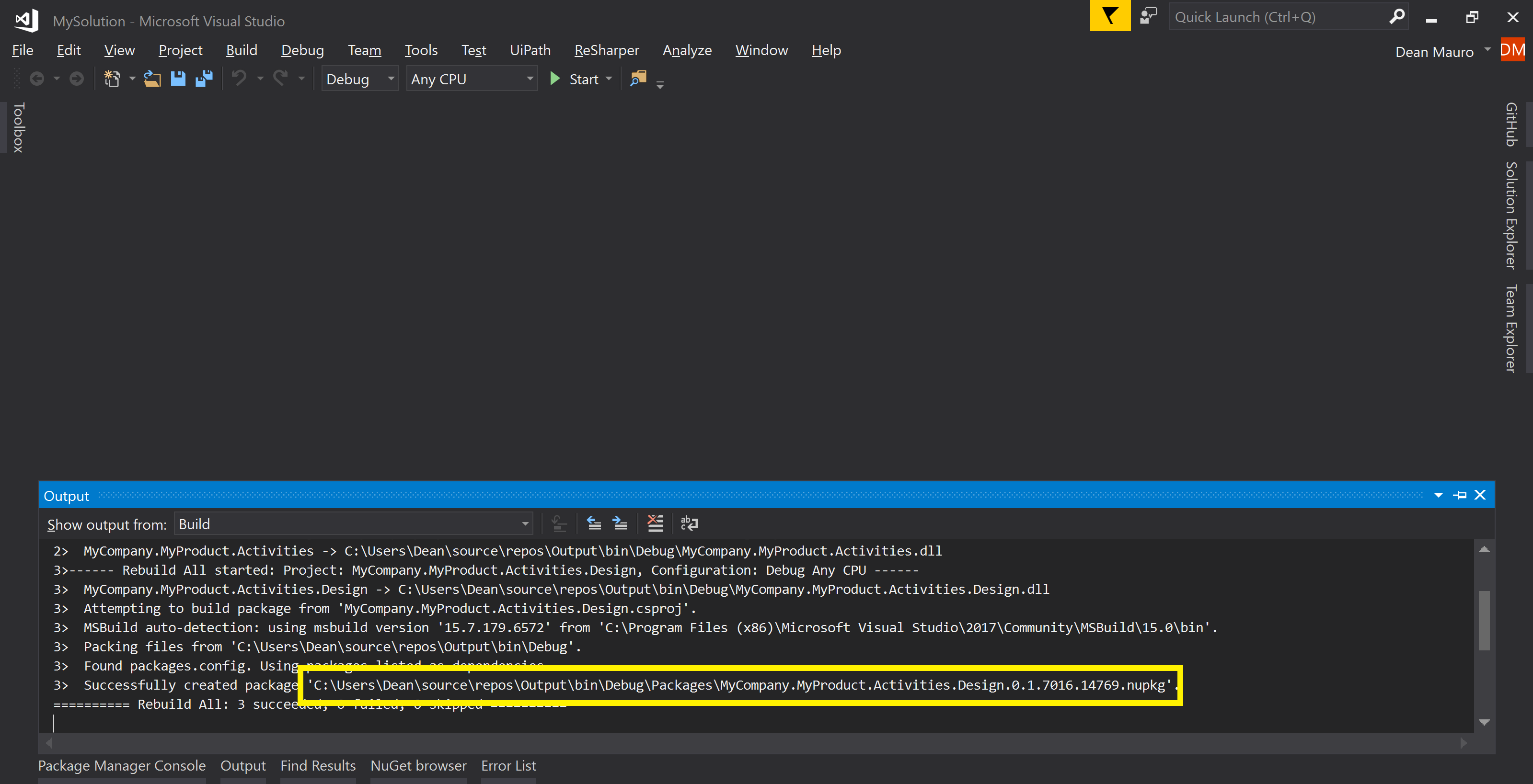The image size is (1533, 784).
Task: Open the Any CPU platform dropdown
Action: 472,79
